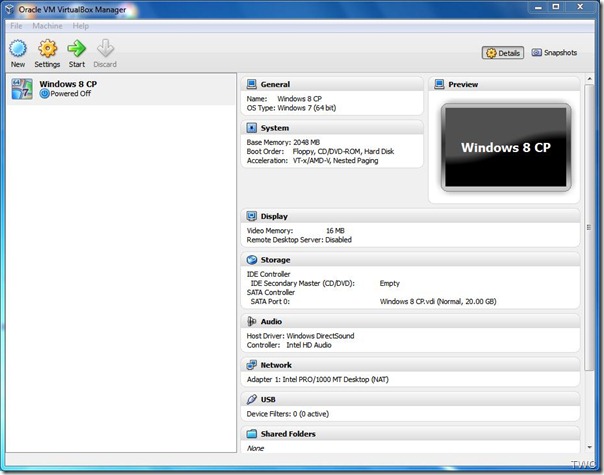Click 'Remote Desktop Server: Disabled' line

point(299,240)
